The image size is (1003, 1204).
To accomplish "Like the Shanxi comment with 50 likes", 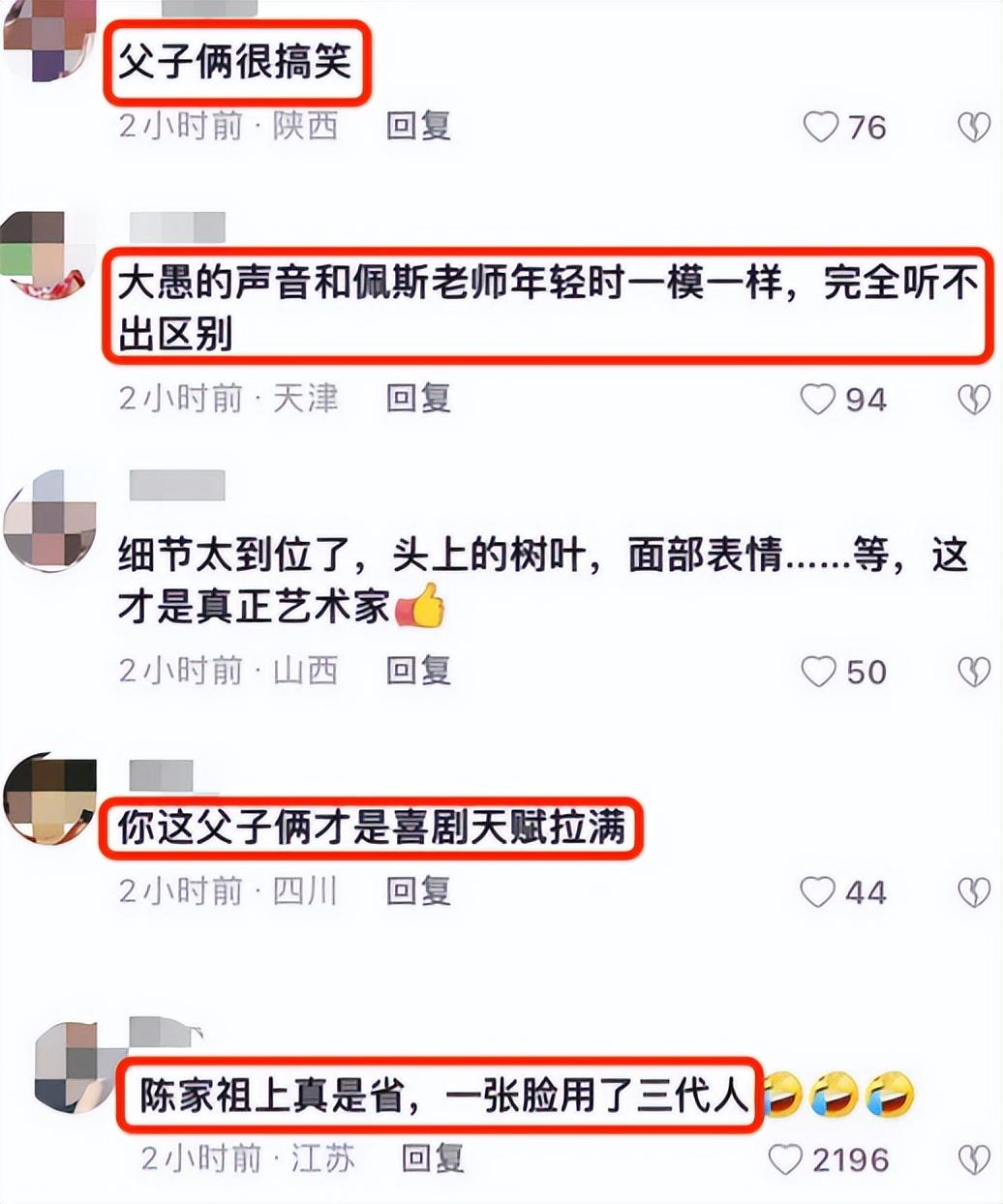I will click(x=818, y=671).
